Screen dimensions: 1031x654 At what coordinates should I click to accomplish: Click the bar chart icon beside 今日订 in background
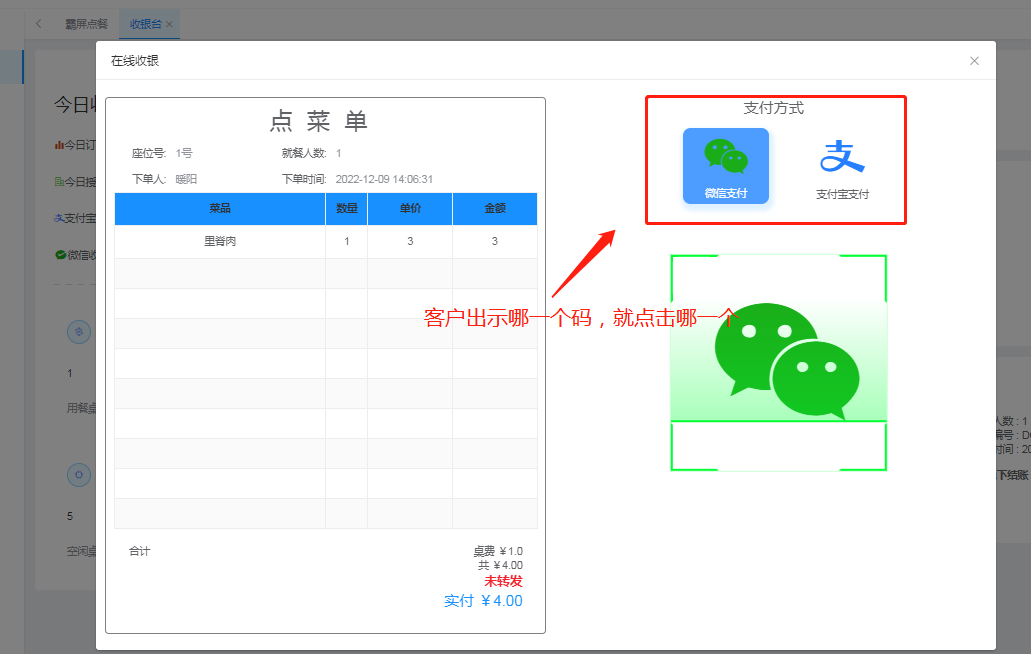tap(59, 145)
